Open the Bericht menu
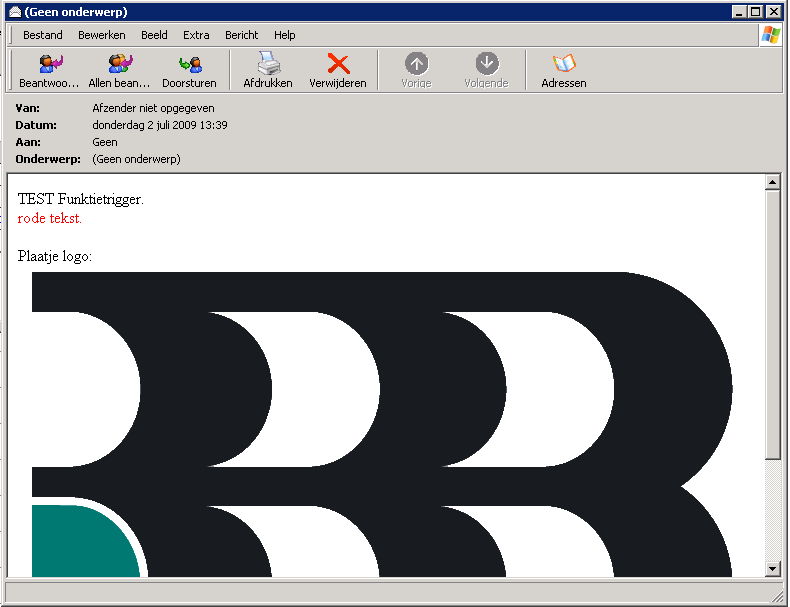 tap(241, 35)
